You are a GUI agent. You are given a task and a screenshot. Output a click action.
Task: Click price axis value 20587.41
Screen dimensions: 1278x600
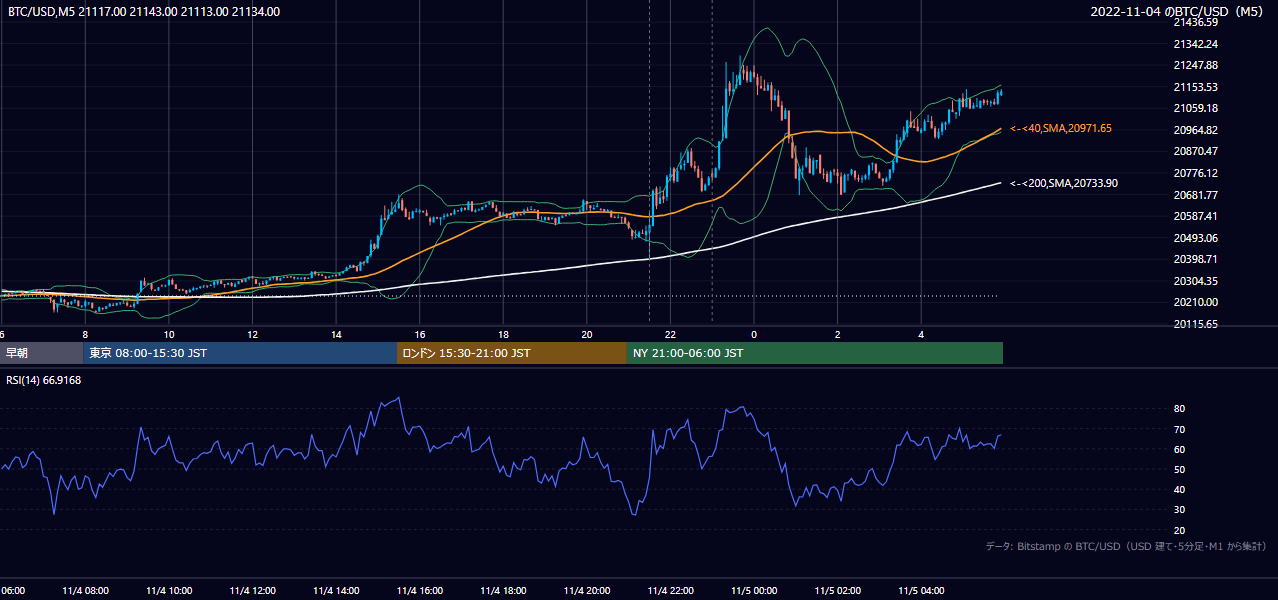tap(1196, 216)
